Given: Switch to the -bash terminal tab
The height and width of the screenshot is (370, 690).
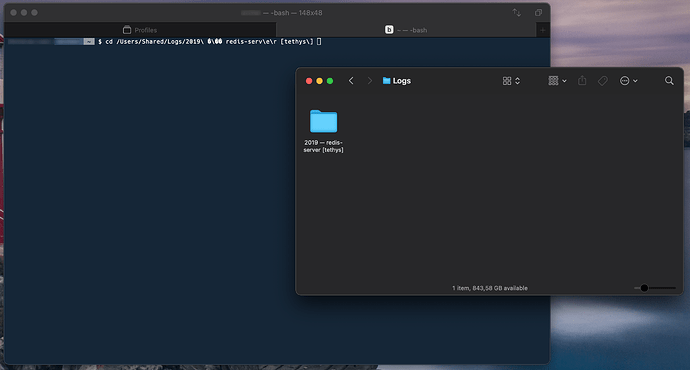Looking at the screenshot, I should click(406, 30).
